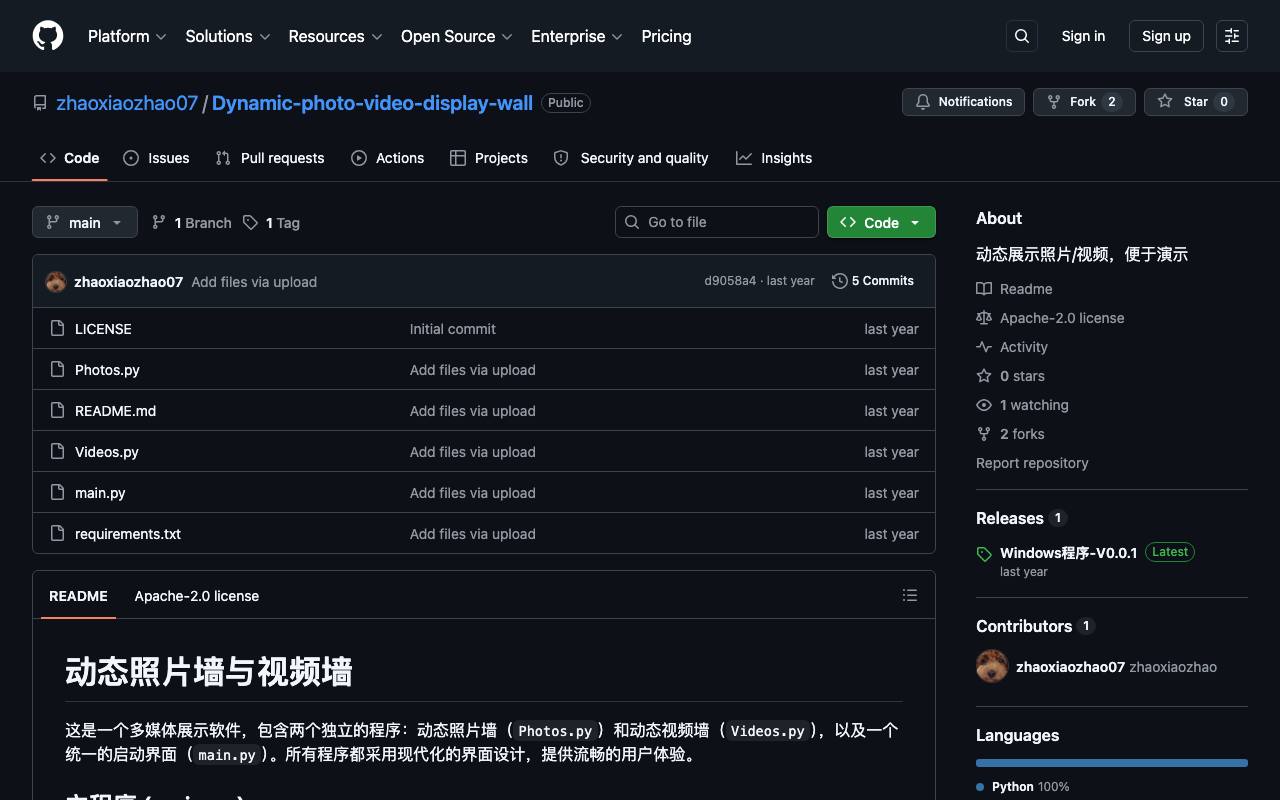1280x800 pixels.
Task: Click the file icon beside README.md
Action: click(57, 410)
